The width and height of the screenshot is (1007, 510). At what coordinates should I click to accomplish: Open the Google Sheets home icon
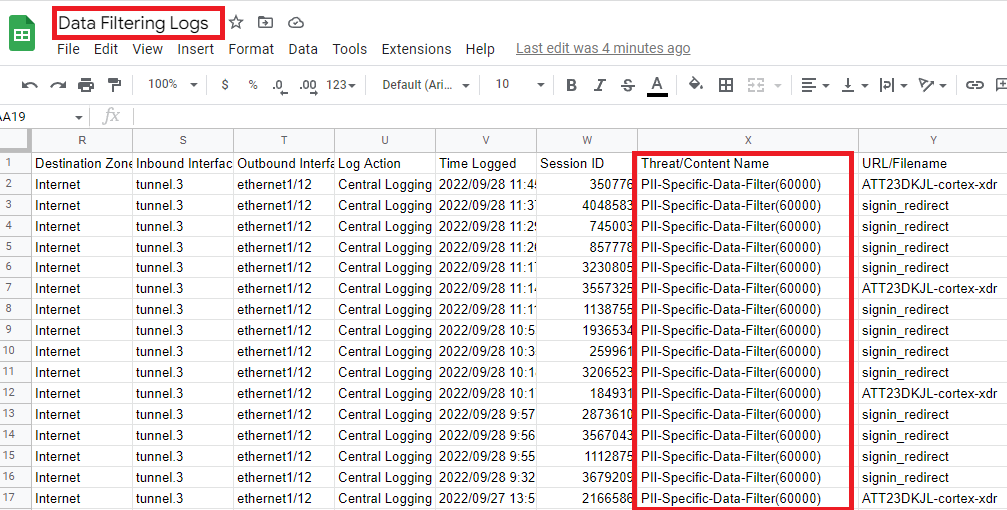pos(22,33)
